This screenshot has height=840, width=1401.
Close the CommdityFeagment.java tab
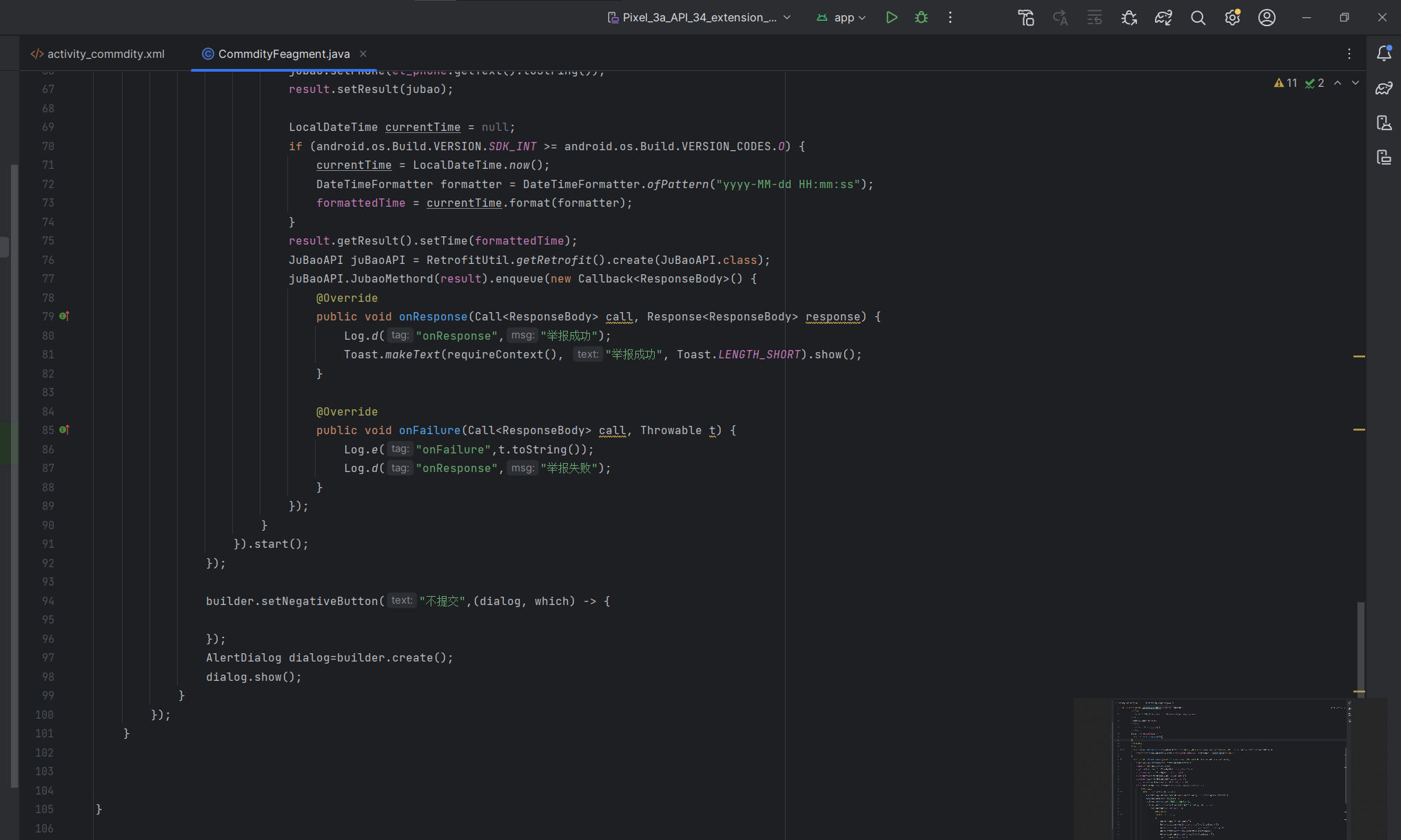tap(363, 54)
